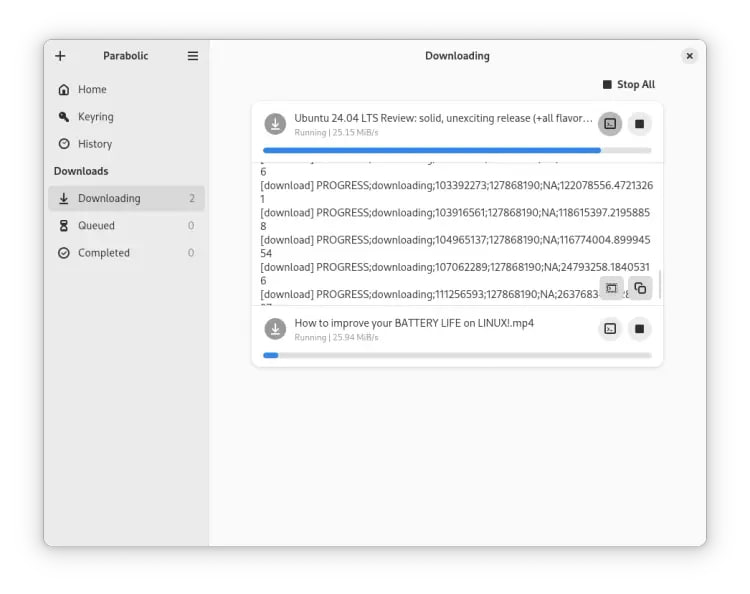Screen dimensions: 750x594
Task: Toggle the log view for Ubuntu review download
Action: (610, 124)
